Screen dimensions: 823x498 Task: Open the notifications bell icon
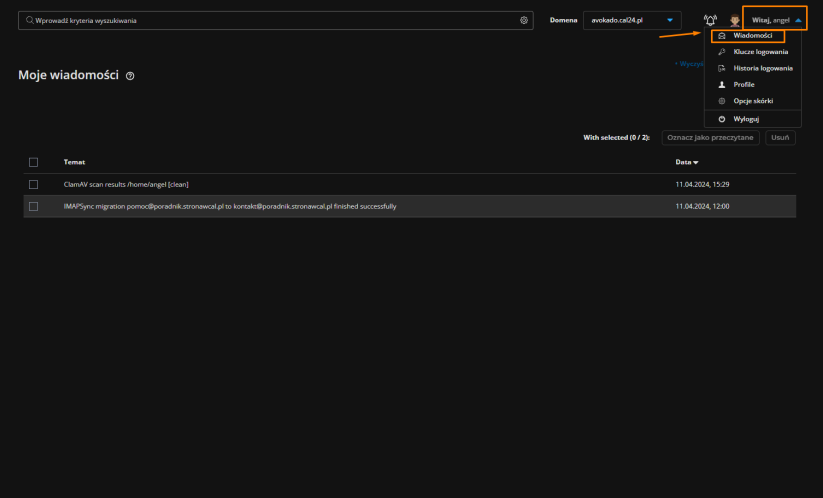[710, 20]
